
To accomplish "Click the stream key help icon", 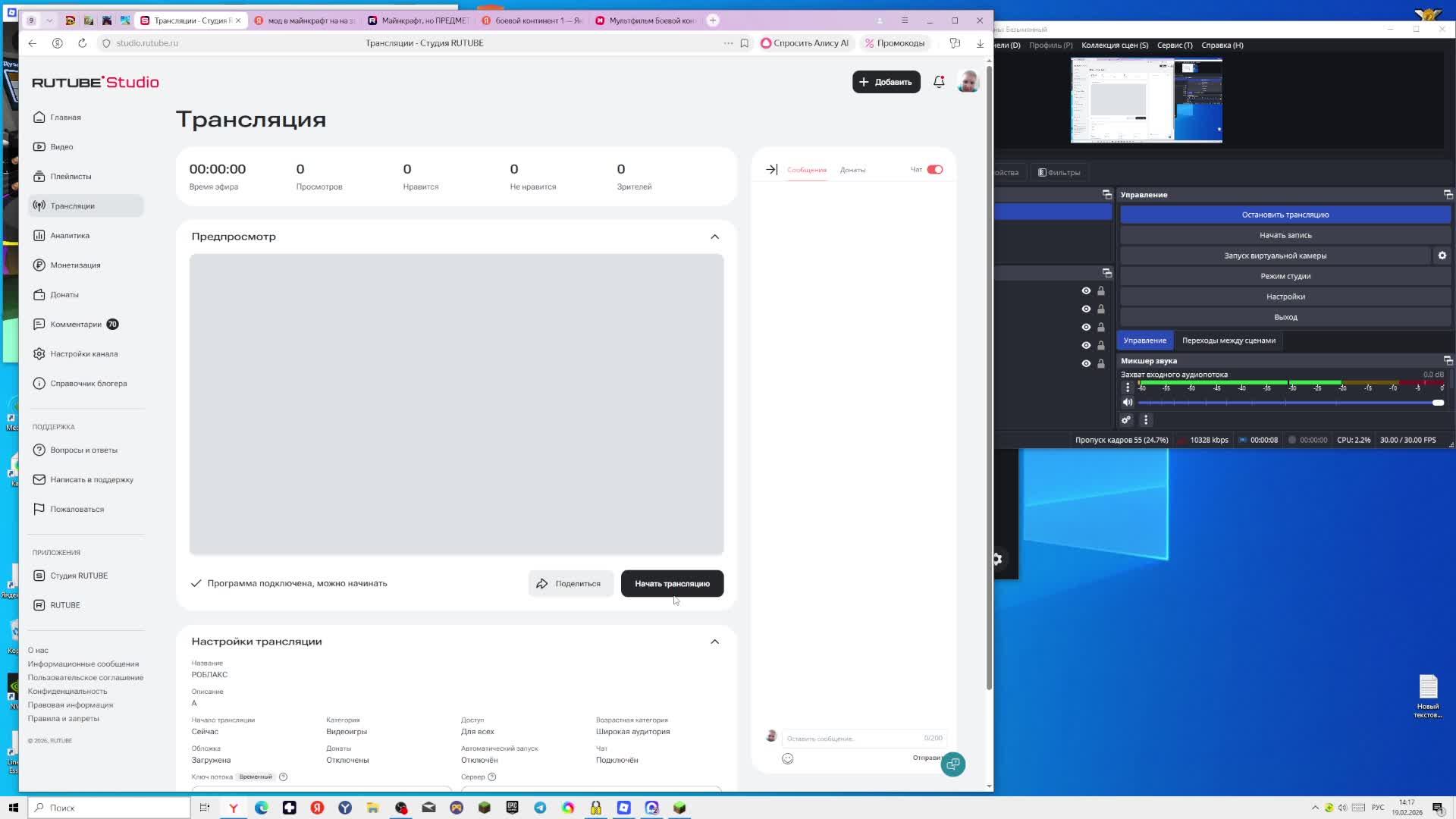I will [283, 777].
